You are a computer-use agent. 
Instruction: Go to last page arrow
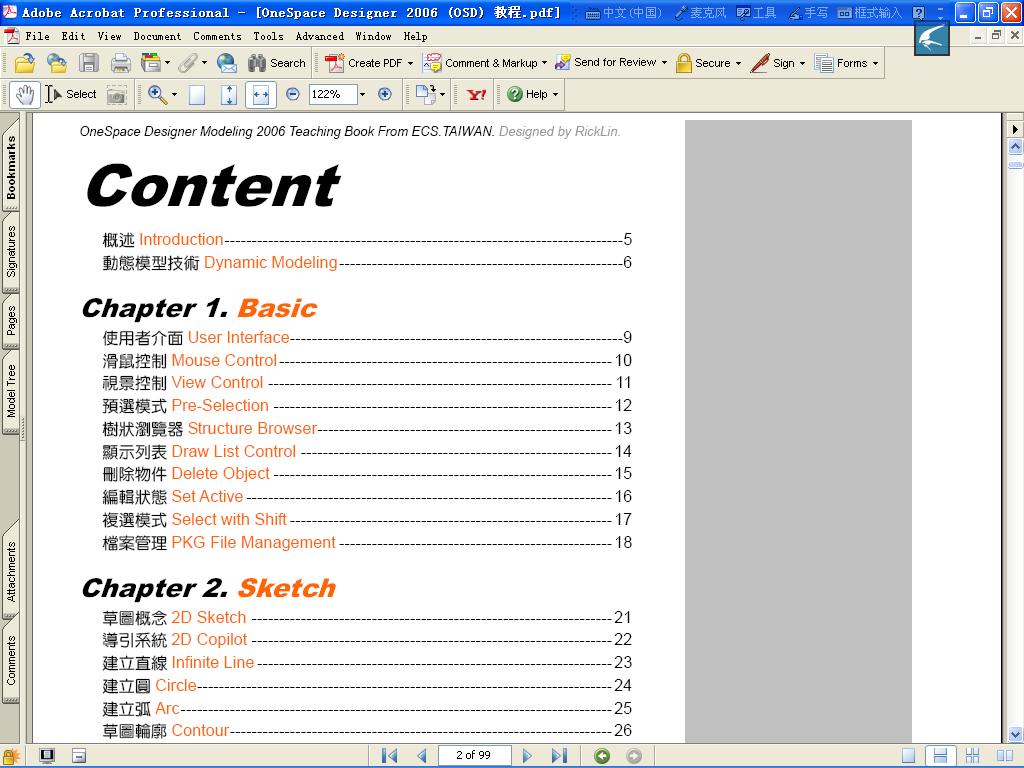pyautogui.click(x=559, y=756)
